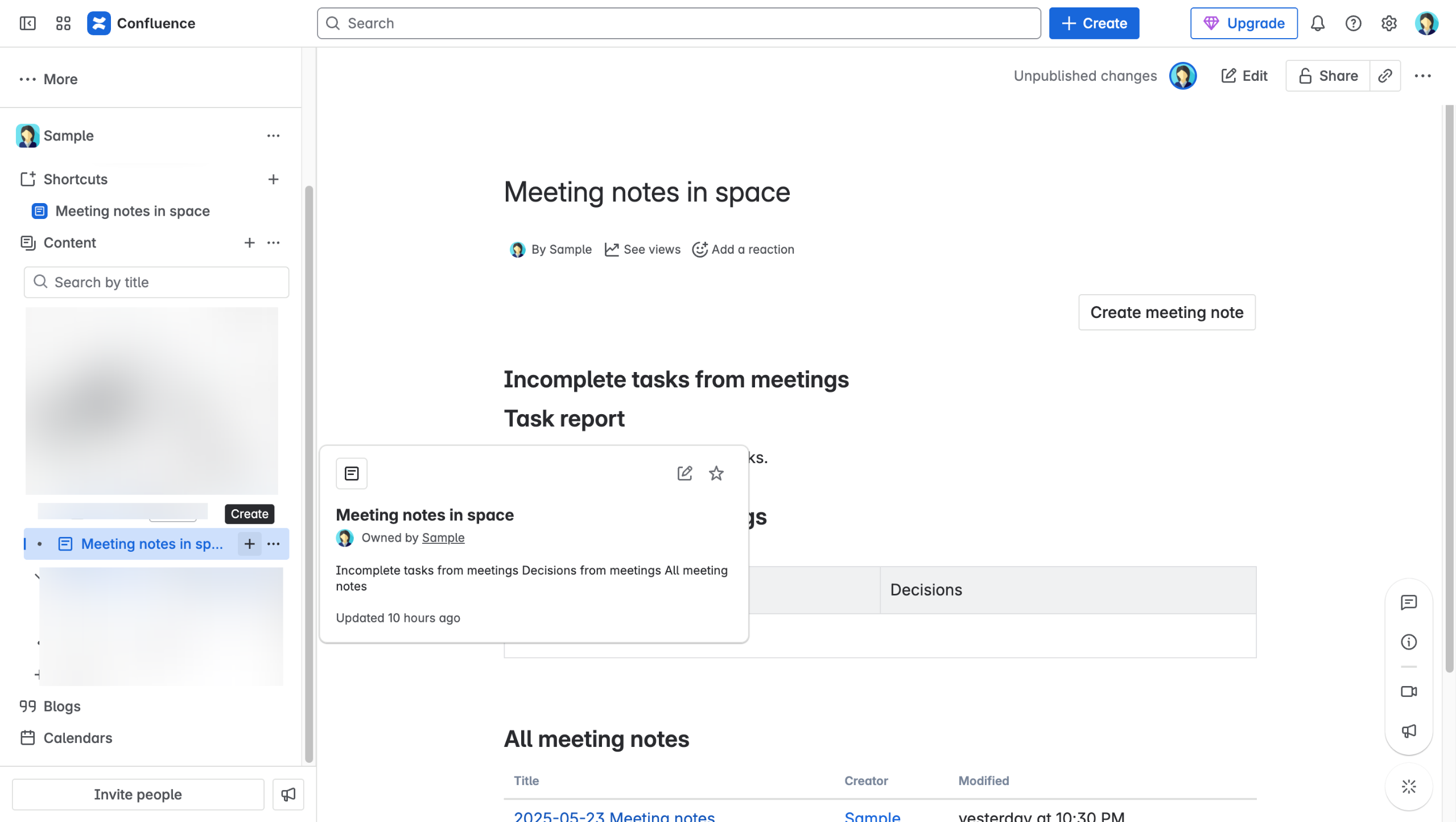Image resolution: width=1456 pixels, height=822 pixels.
Task: Copy page link with chain icon
Action: point(1385,76)
